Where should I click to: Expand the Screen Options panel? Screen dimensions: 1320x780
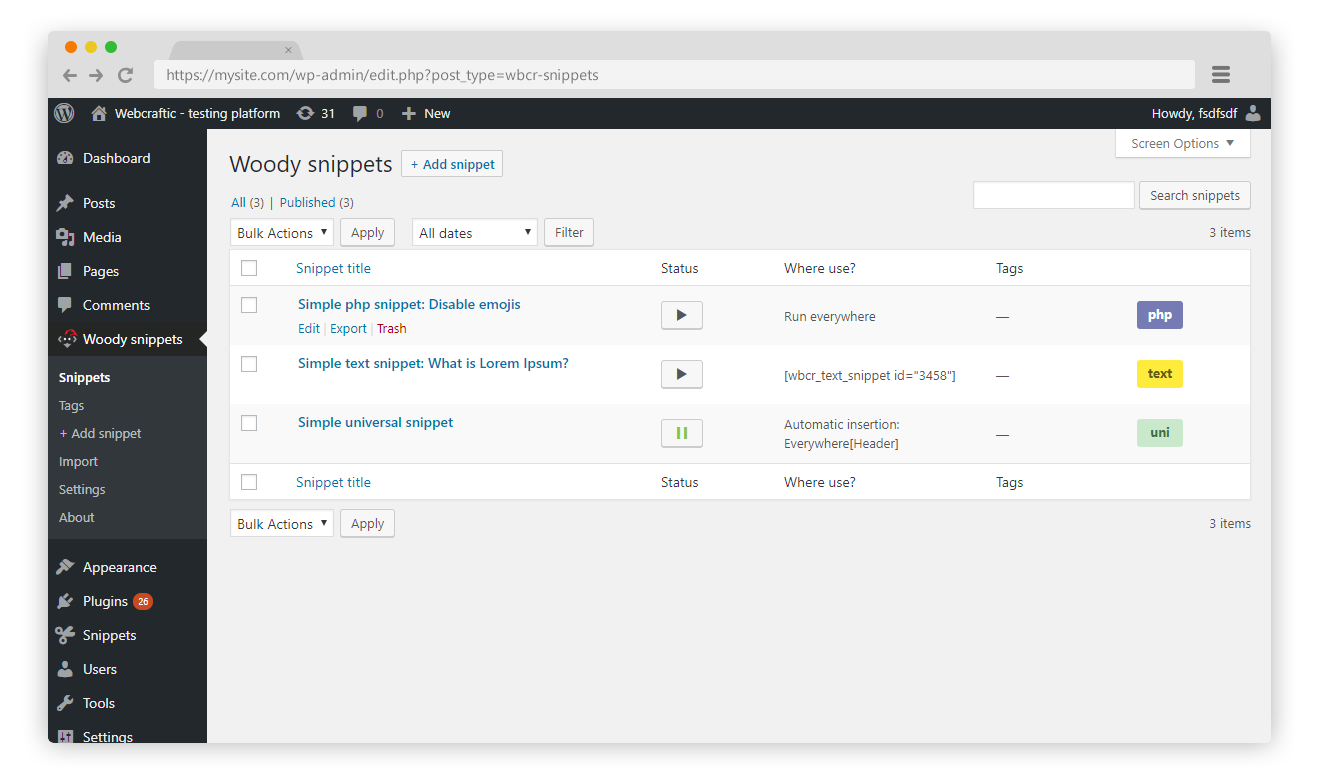click(1182, 143)
